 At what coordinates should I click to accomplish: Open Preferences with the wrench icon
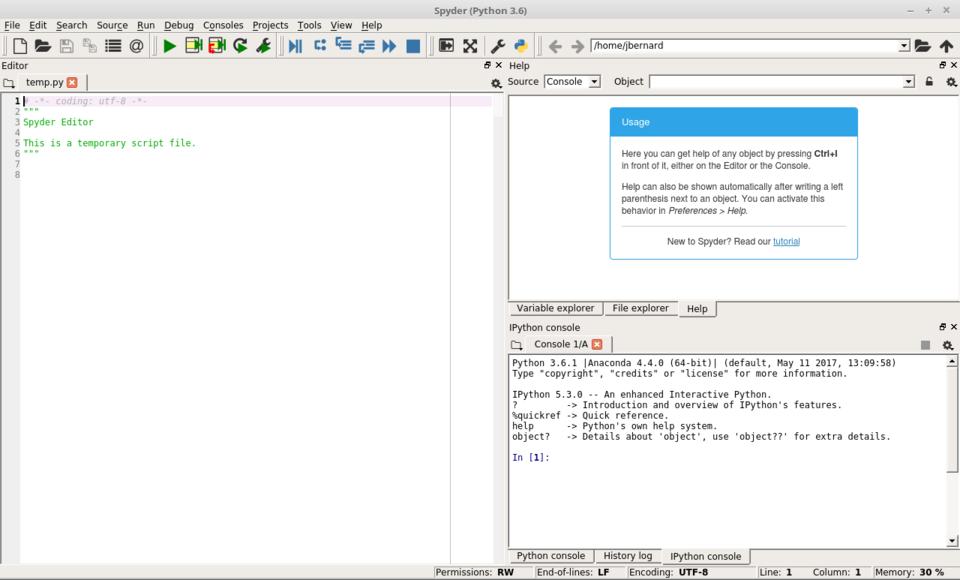[497, 46]
